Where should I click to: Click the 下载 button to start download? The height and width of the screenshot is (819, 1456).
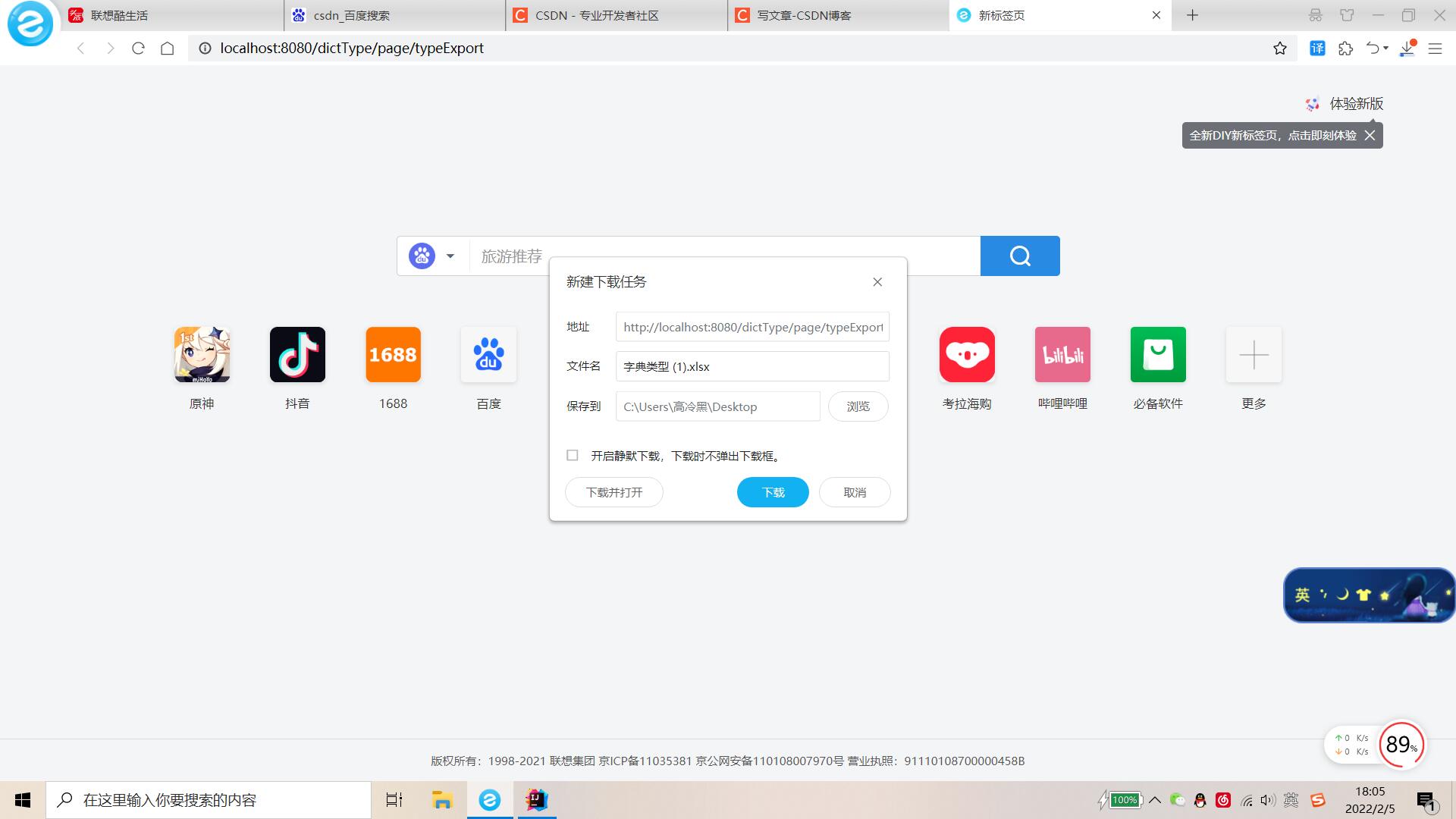click(772, 491)
